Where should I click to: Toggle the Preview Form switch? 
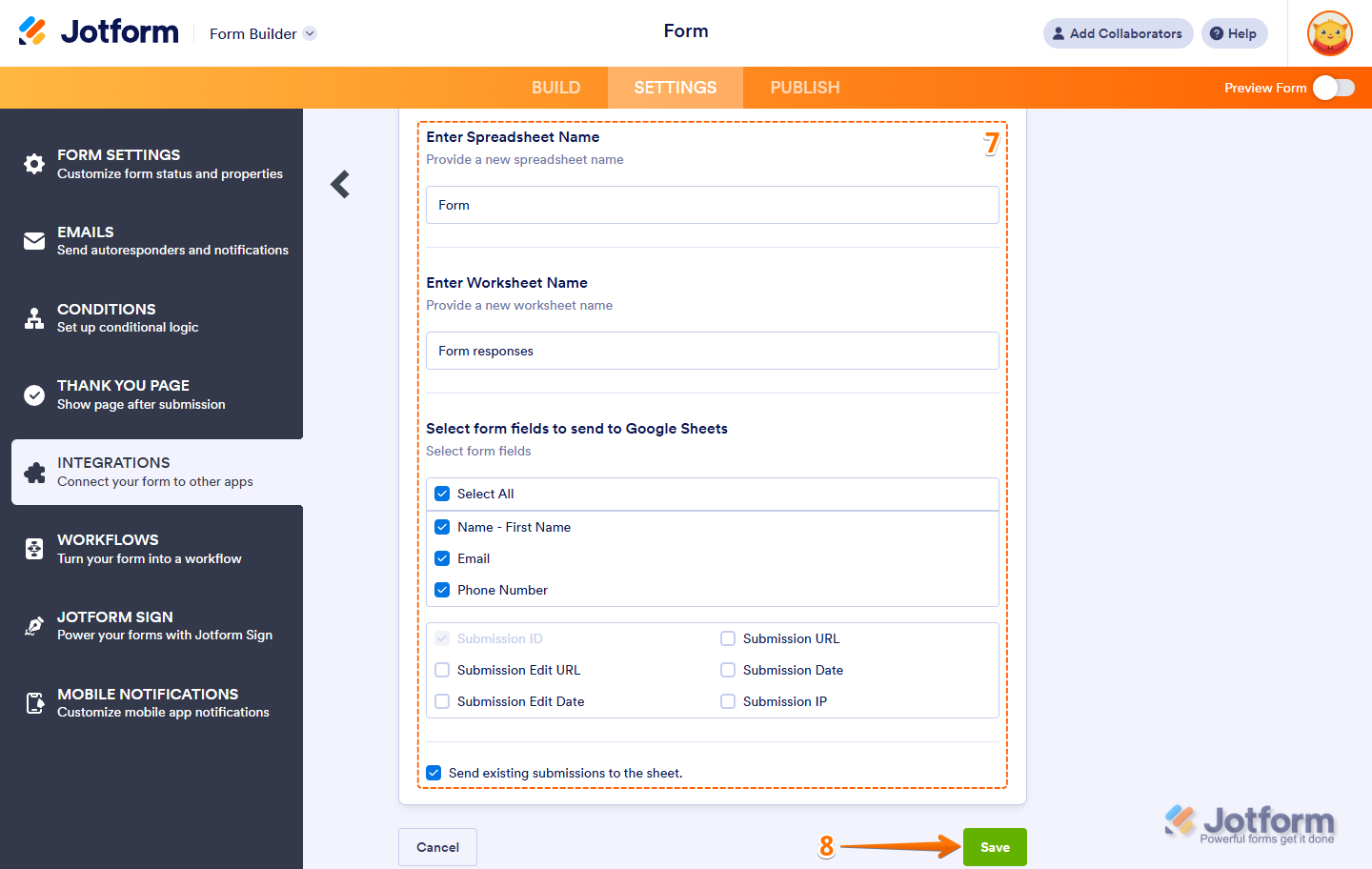[1333, 88]
